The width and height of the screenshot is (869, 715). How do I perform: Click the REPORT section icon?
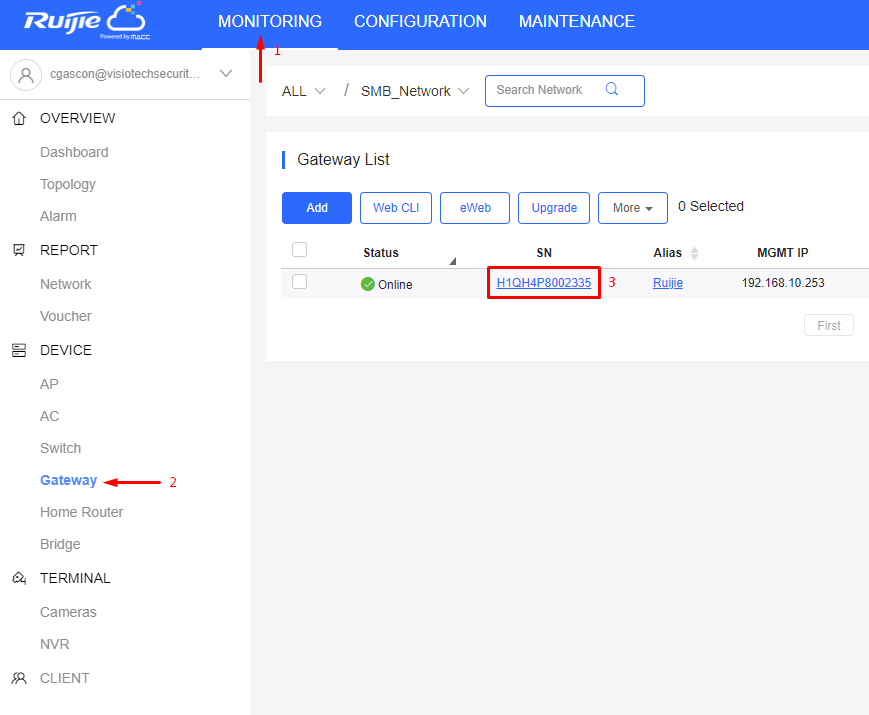[x=19, y=250]
